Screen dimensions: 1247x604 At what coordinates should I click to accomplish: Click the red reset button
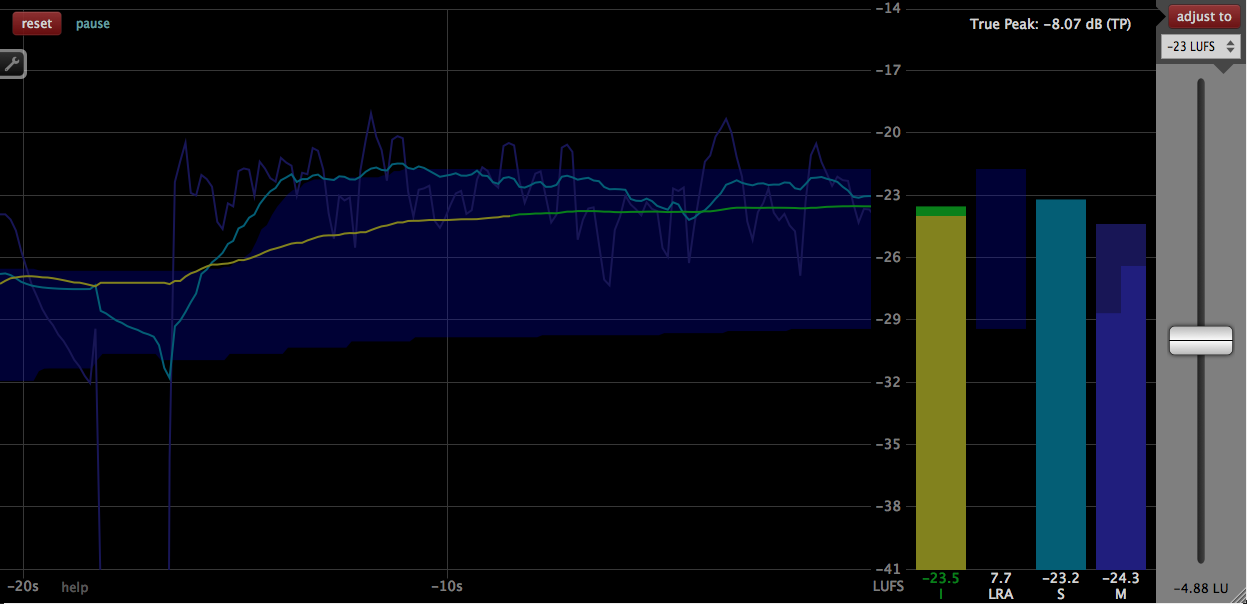pos(37,24)
